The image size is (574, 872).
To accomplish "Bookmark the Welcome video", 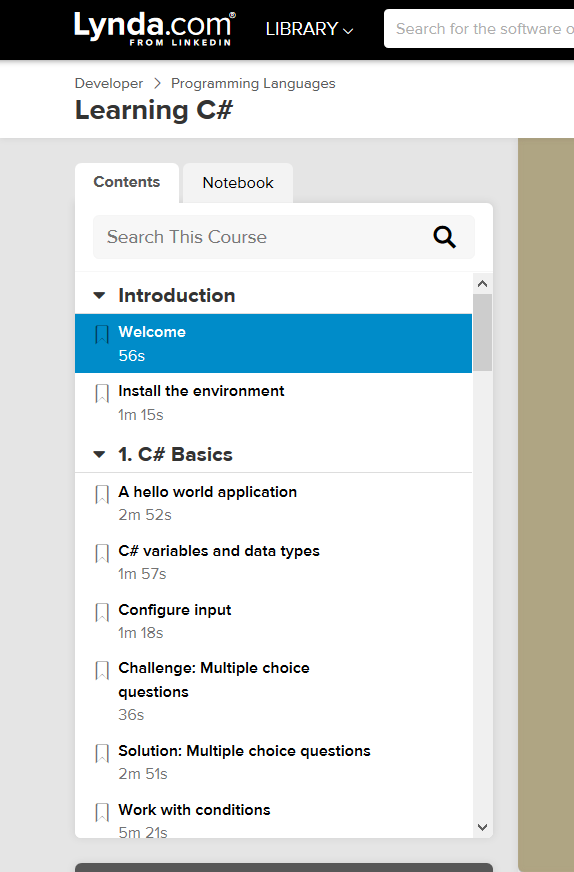I will coord(102,334).
